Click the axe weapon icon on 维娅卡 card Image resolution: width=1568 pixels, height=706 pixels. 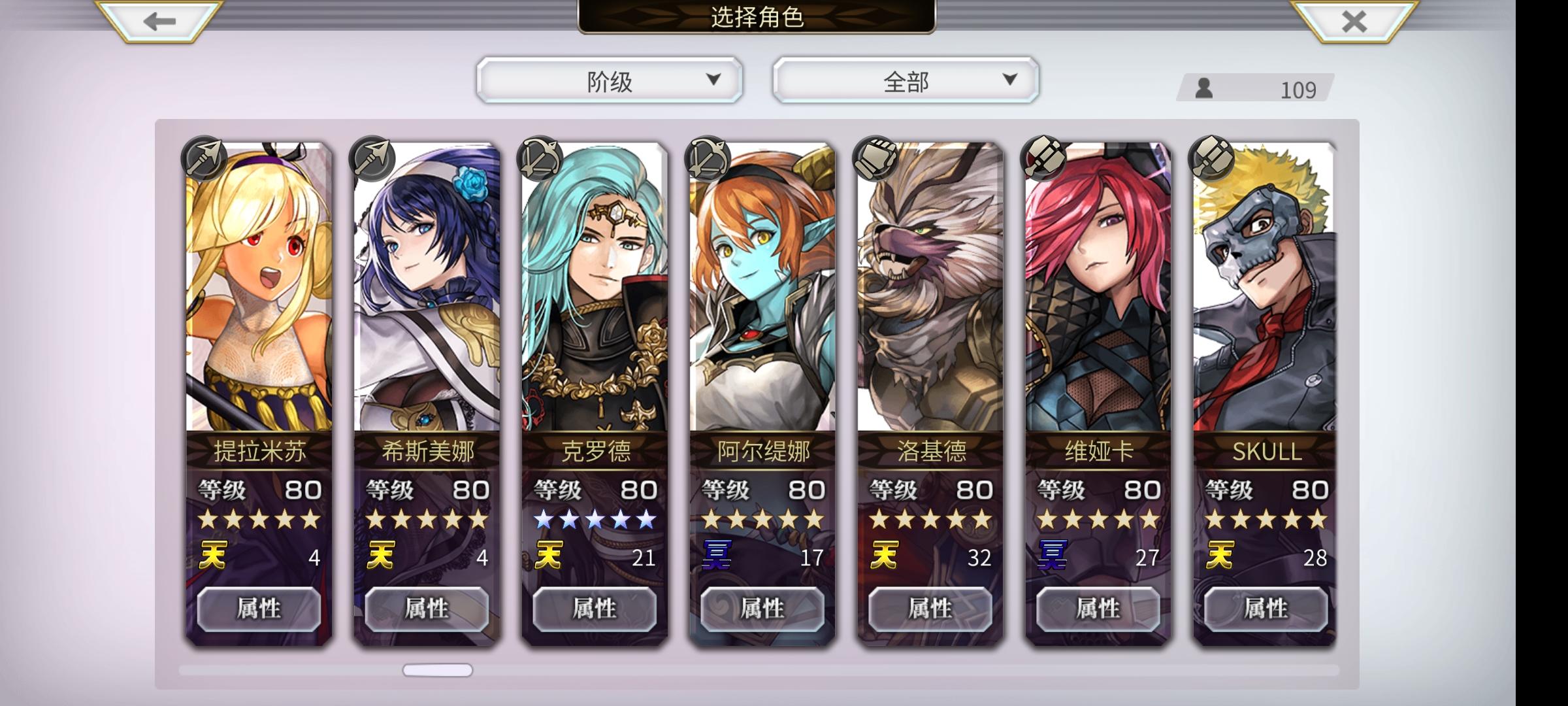click(x=1043, y=159)
